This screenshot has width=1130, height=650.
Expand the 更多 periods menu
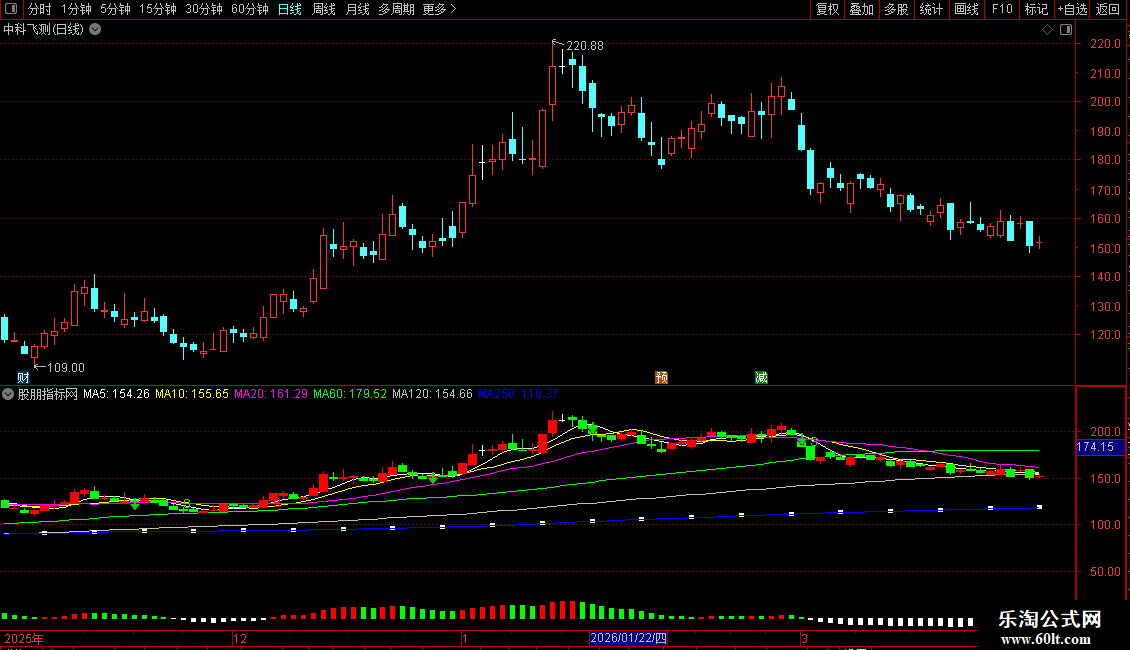[x=439, y=9]
